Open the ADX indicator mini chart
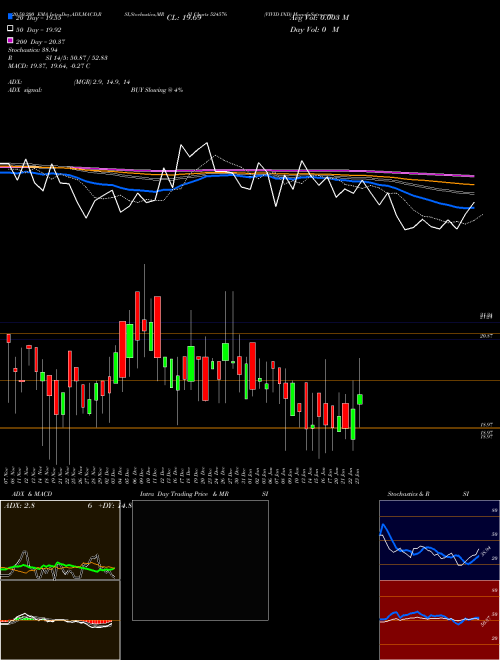 [x=60, y=540]
